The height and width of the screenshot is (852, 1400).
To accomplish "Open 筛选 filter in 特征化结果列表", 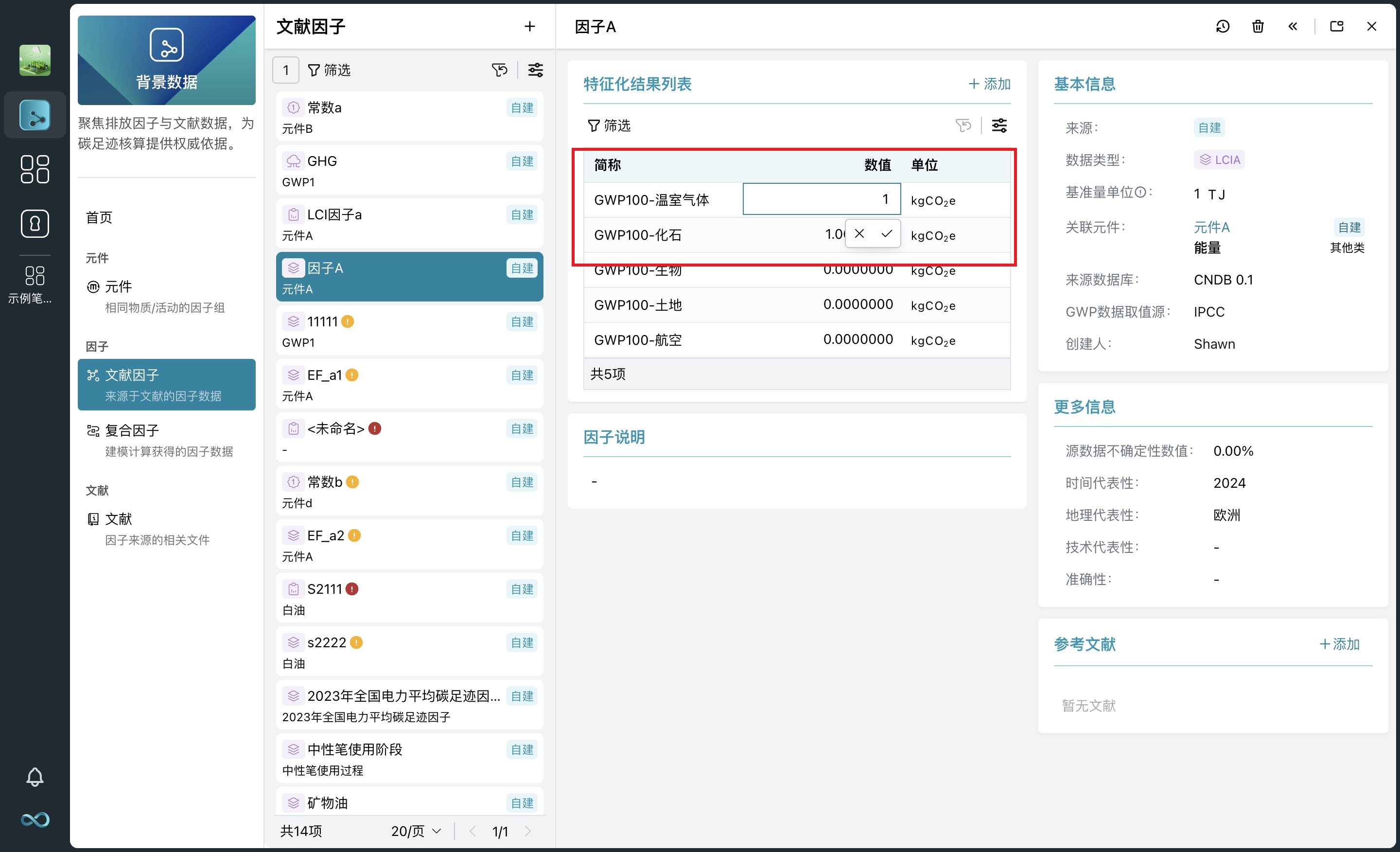I will tap(609, 125).
